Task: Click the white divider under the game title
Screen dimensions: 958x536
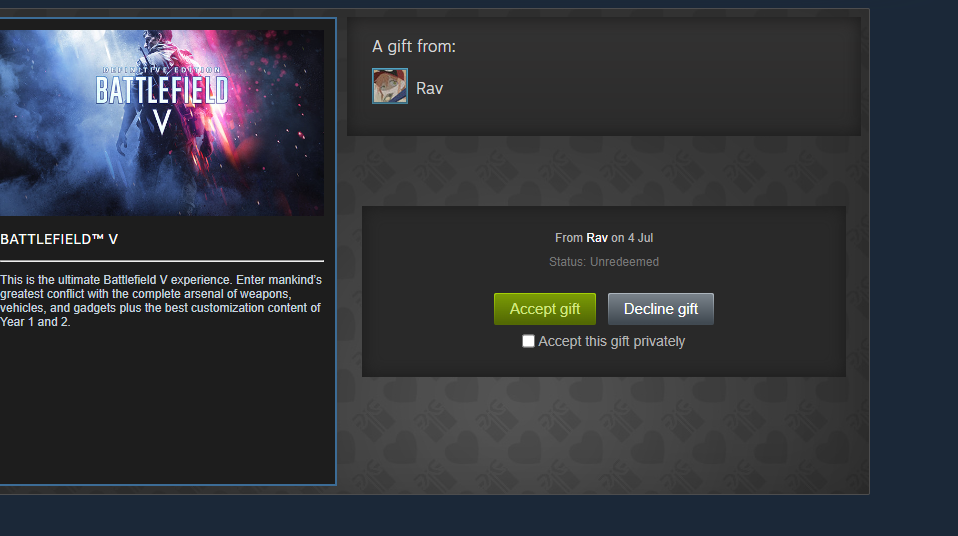Action: (x=162, y=261)
